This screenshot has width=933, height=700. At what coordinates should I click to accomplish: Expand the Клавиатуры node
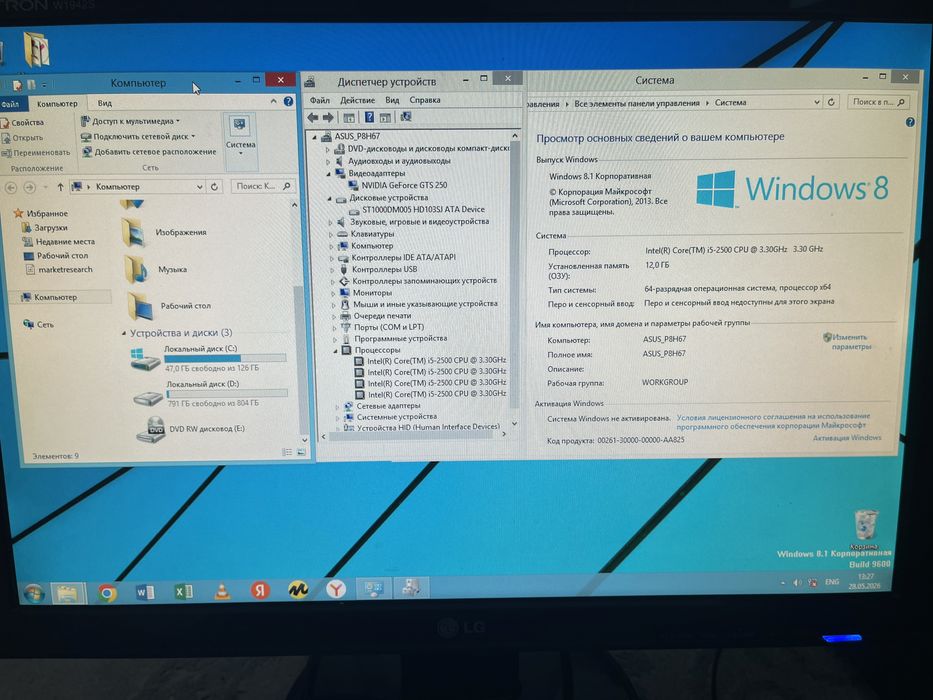(x=331, y=235)
